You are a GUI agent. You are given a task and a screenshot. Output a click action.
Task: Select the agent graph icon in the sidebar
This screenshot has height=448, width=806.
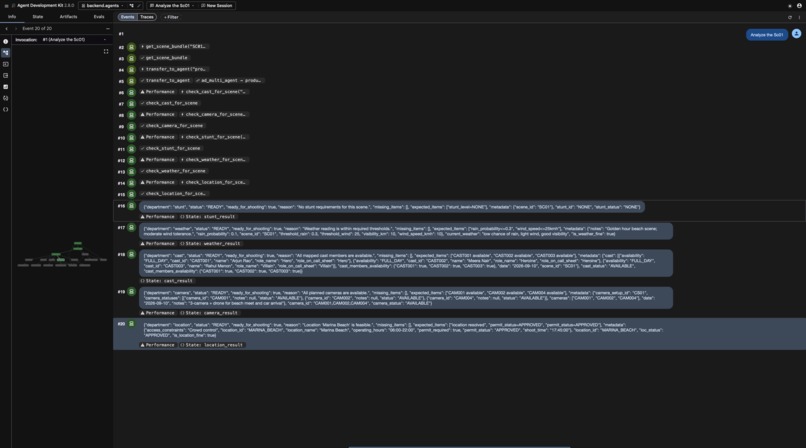coord(6,53)
